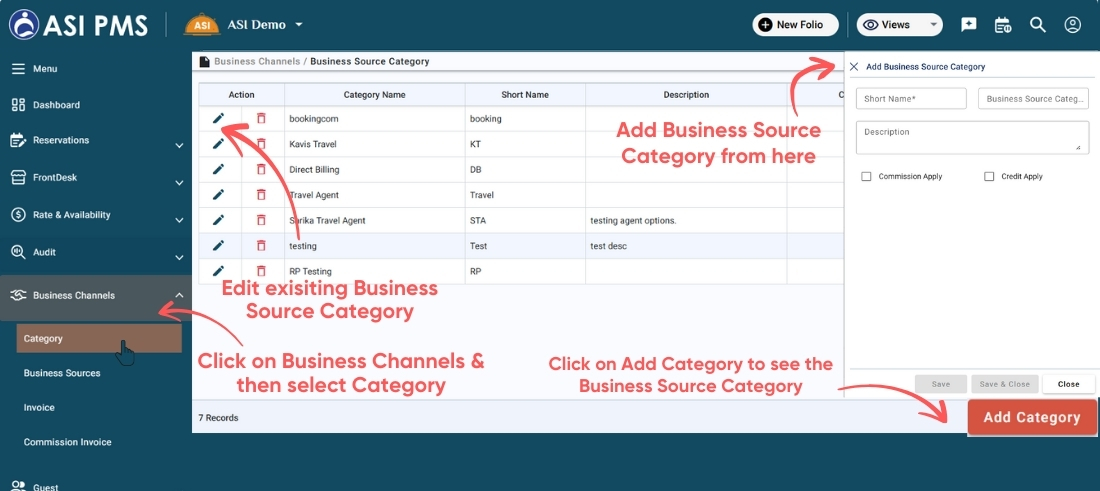Open the calendar icon in header
The height and width of the screenshot is (491, 1100).
tap(1003, 25)
